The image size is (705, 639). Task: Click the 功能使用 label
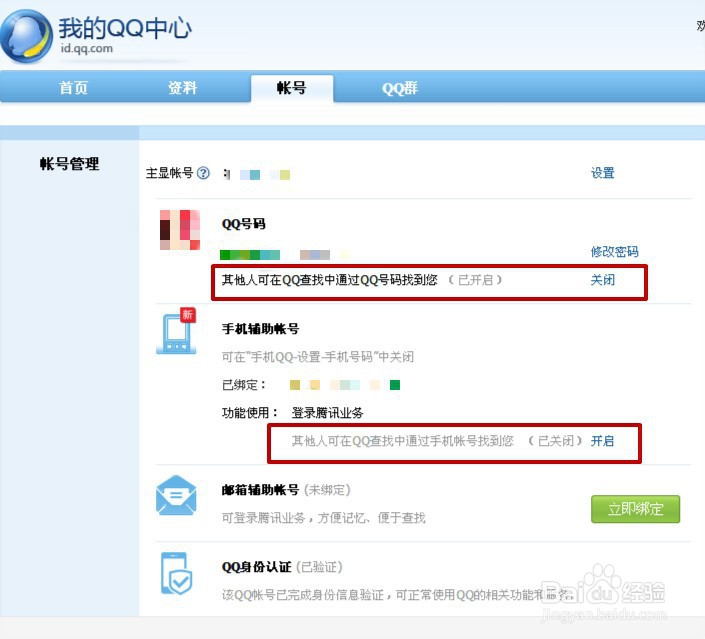[x=250, y=413]
